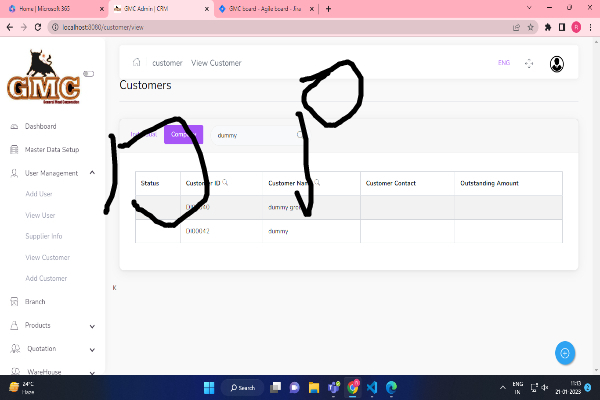
Task: Expand the Products menu
Action: pyautogui.click(x=92, y=325)
